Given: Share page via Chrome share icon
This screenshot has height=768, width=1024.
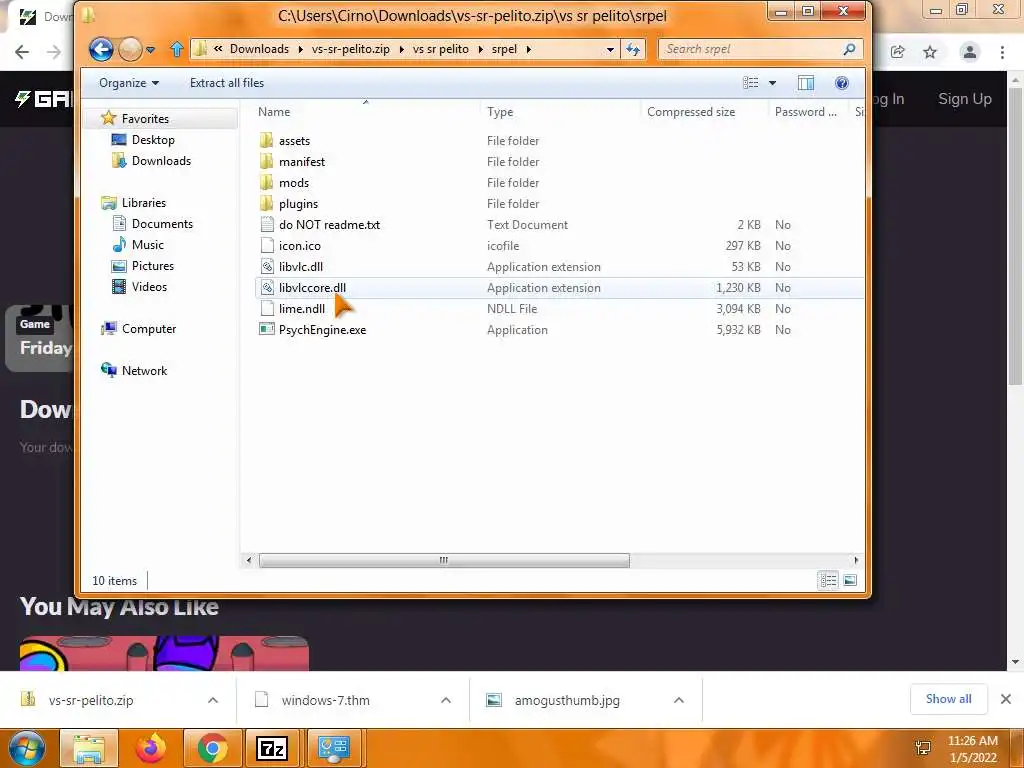Looking at the screenshot, I should coord(898,52).
